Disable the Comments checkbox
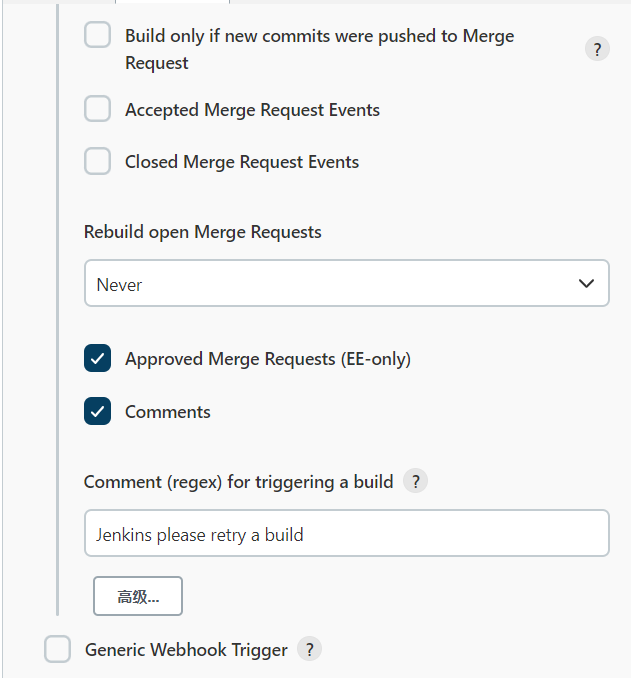The height and width of the screenshot is (678, 631). click(97, 411)
